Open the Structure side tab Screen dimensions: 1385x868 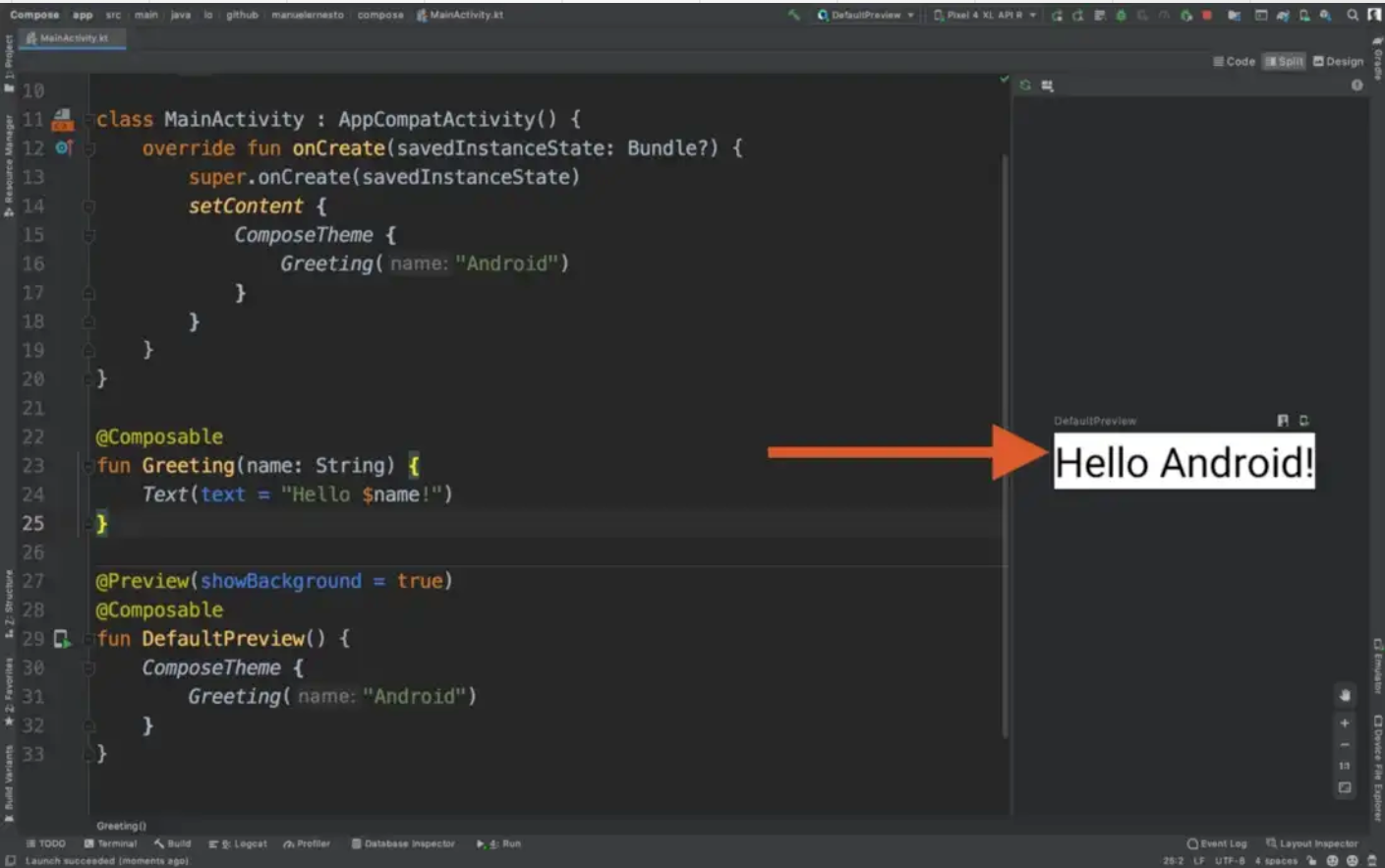9,604
